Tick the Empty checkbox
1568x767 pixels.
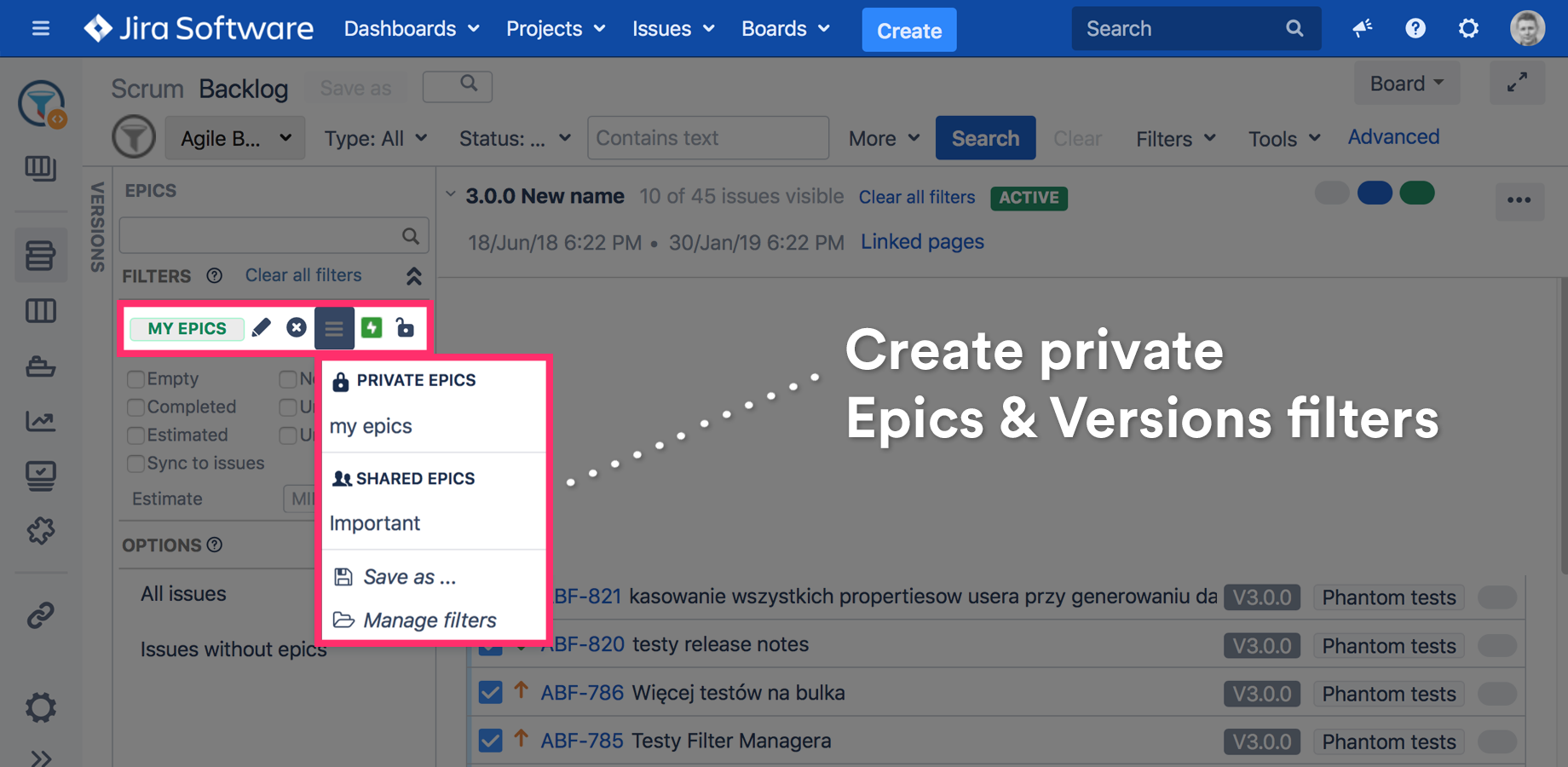point(135,379)
